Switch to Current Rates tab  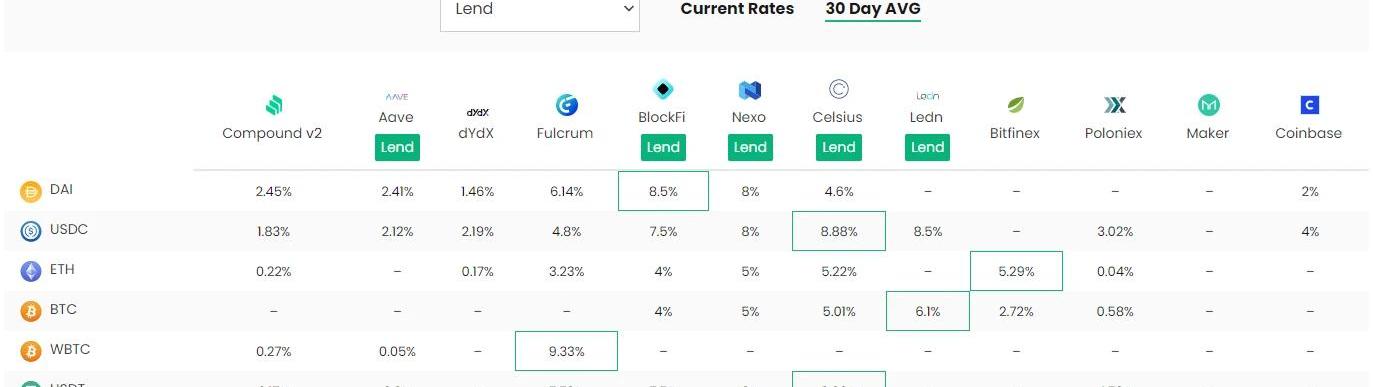737,9
